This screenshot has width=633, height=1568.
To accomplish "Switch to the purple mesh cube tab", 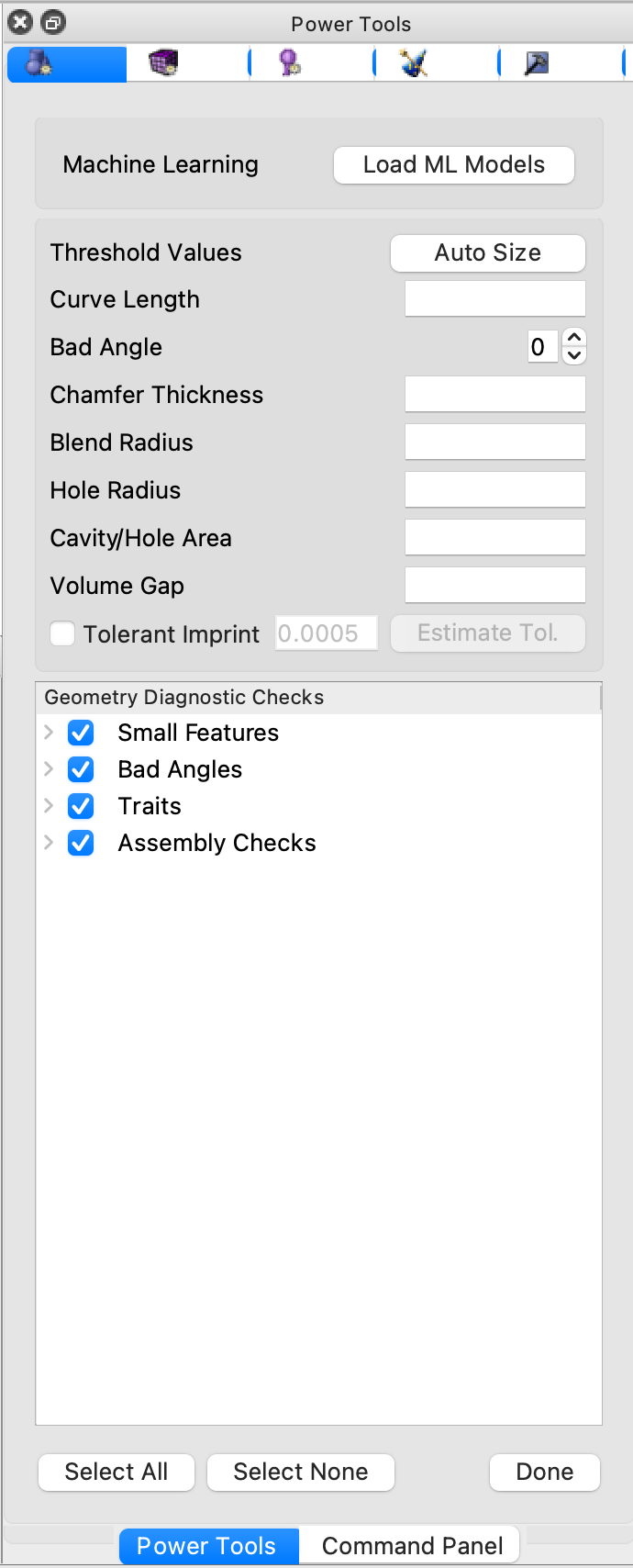I will [x=163, y=63].
